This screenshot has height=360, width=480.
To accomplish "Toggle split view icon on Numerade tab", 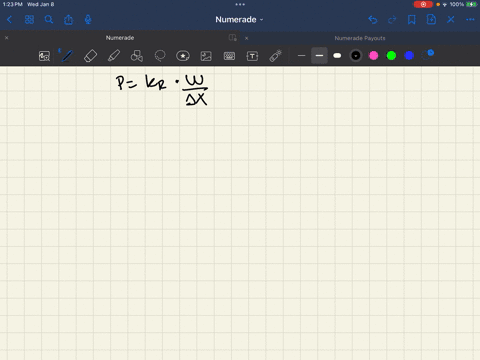I will click(233, 38).
